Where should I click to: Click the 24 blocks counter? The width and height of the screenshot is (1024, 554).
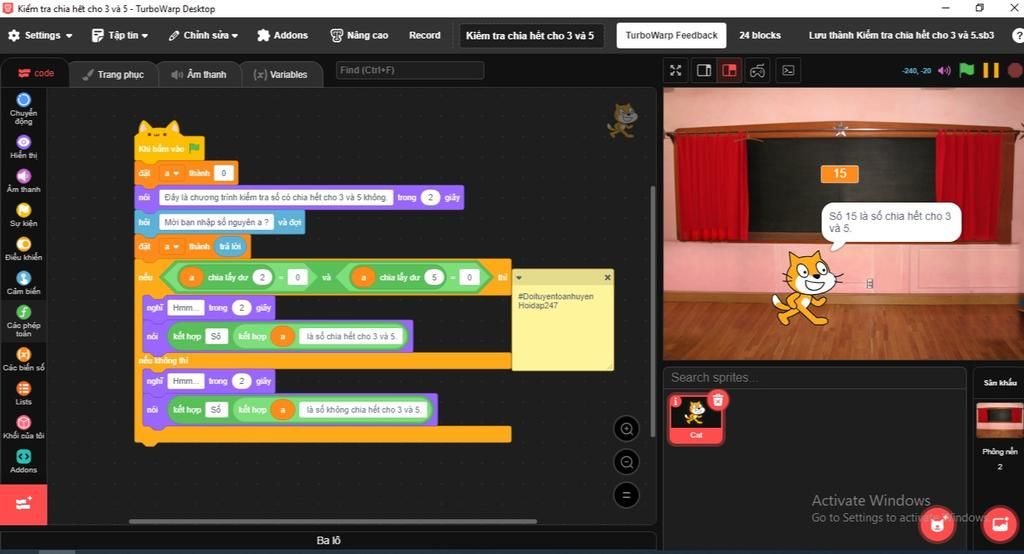(760, 35)
